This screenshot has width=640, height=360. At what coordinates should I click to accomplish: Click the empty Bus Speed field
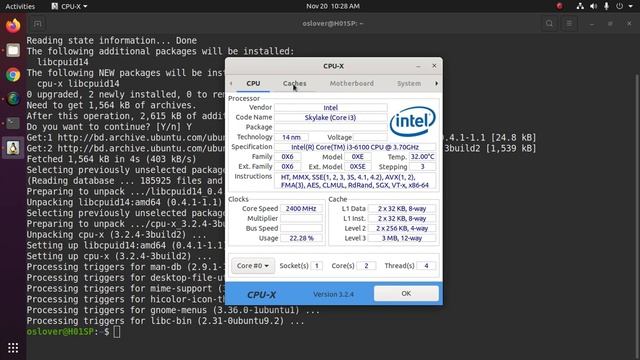point(301,229)
